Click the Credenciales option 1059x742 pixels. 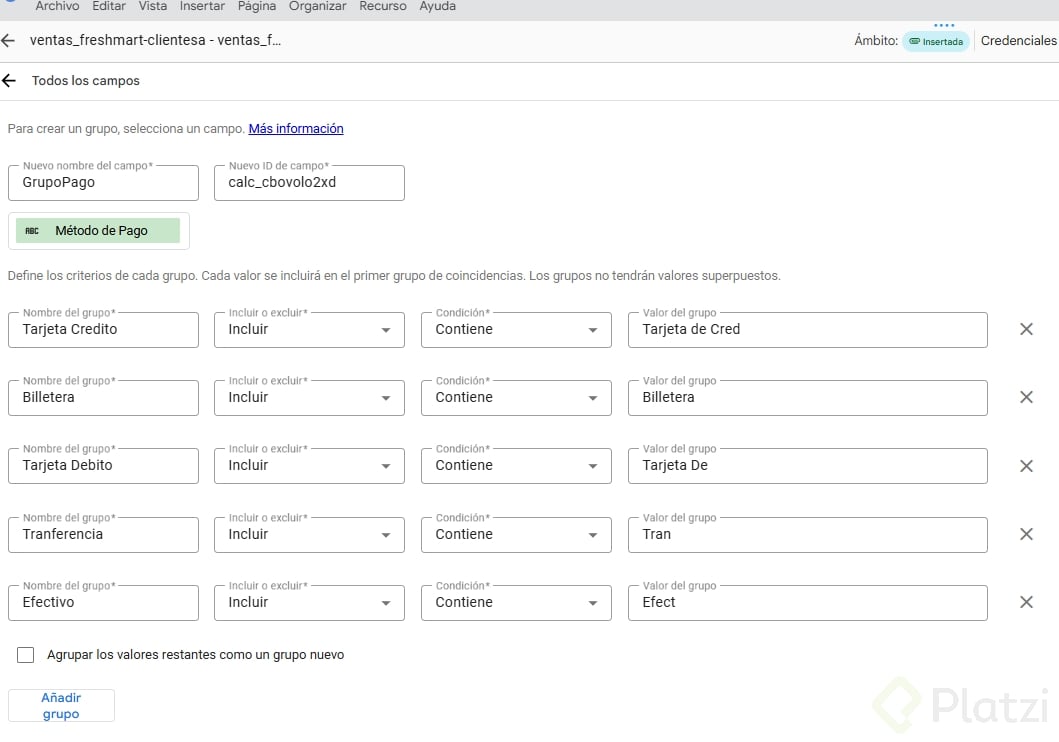pyautogui.click(x=1018, y=41)
